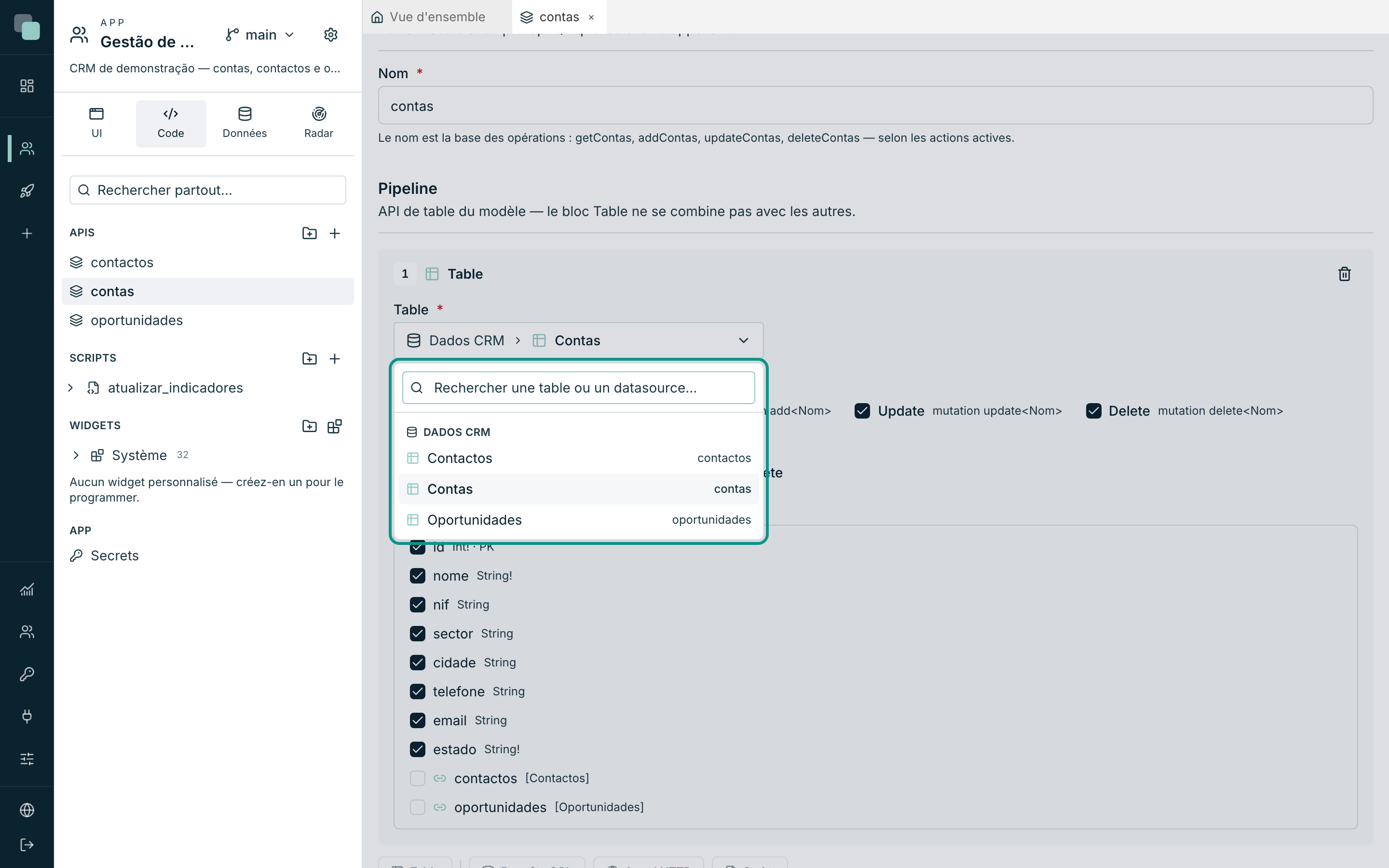This screenshot has width=1389, height=868.
Task: Open app settings gear icon
Action: pyautogui.click(x=330, y=35)
